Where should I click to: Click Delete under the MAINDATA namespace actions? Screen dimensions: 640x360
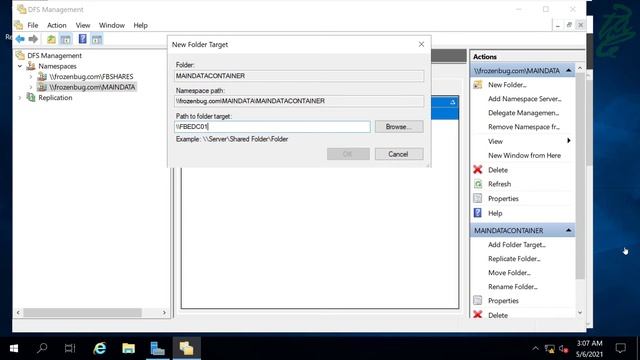[x=498, y=170]
